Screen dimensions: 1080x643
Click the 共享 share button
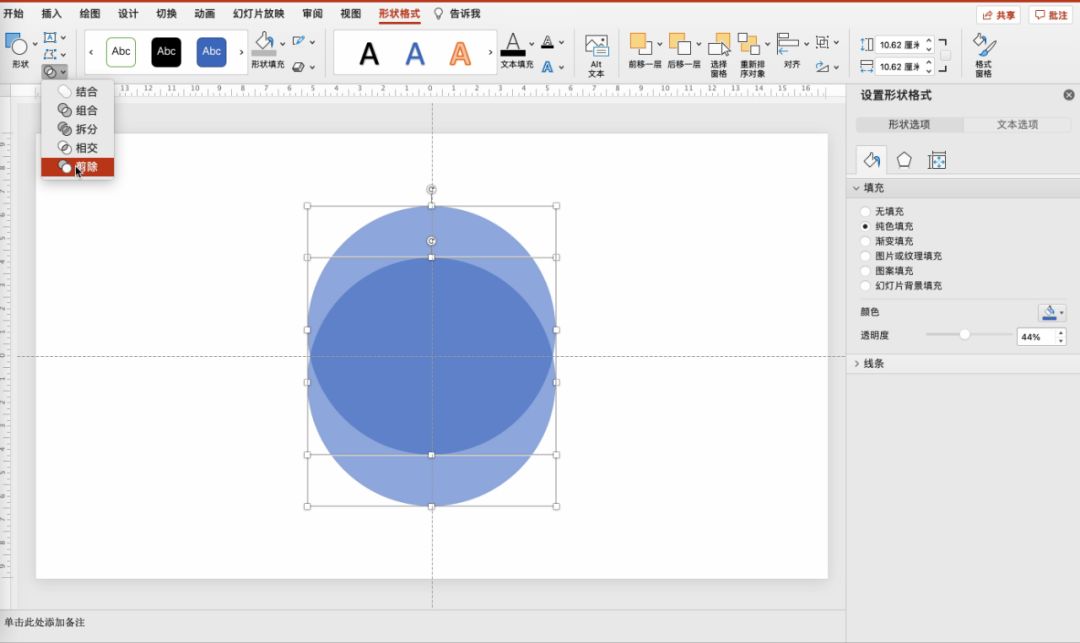click(998, 15)
